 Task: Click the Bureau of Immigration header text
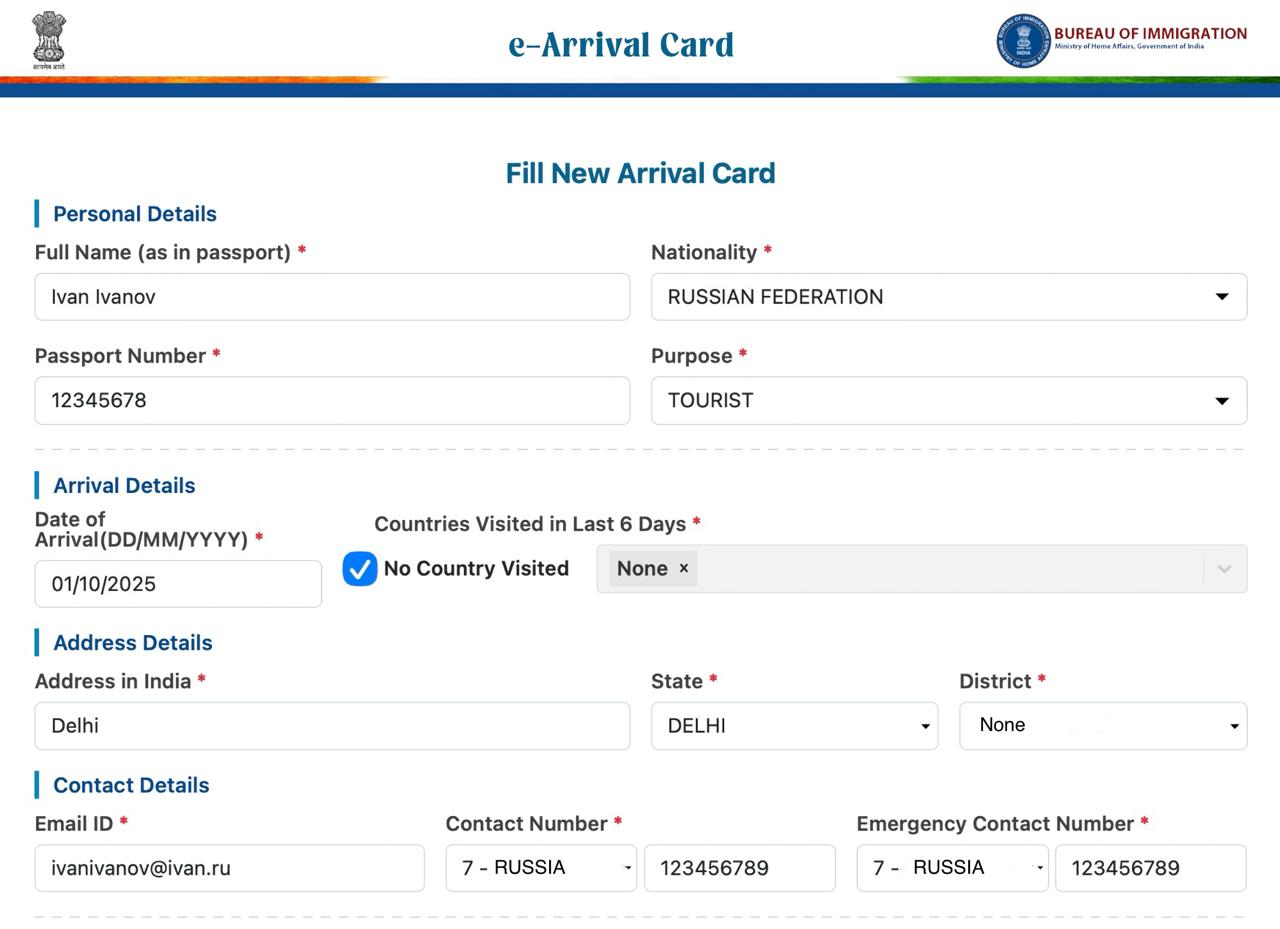coord(1150,34)
